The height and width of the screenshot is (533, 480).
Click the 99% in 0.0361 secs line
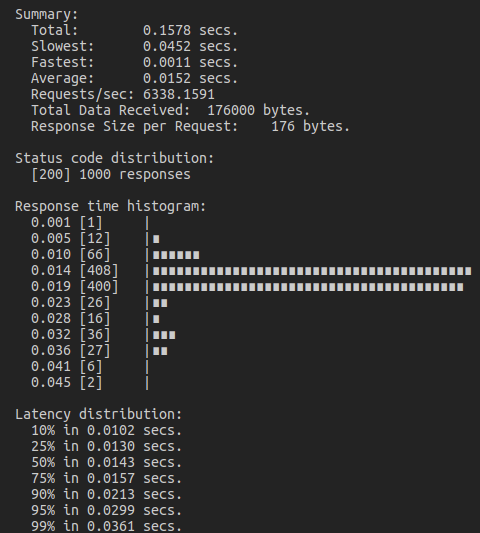click(x=107, y=526)
